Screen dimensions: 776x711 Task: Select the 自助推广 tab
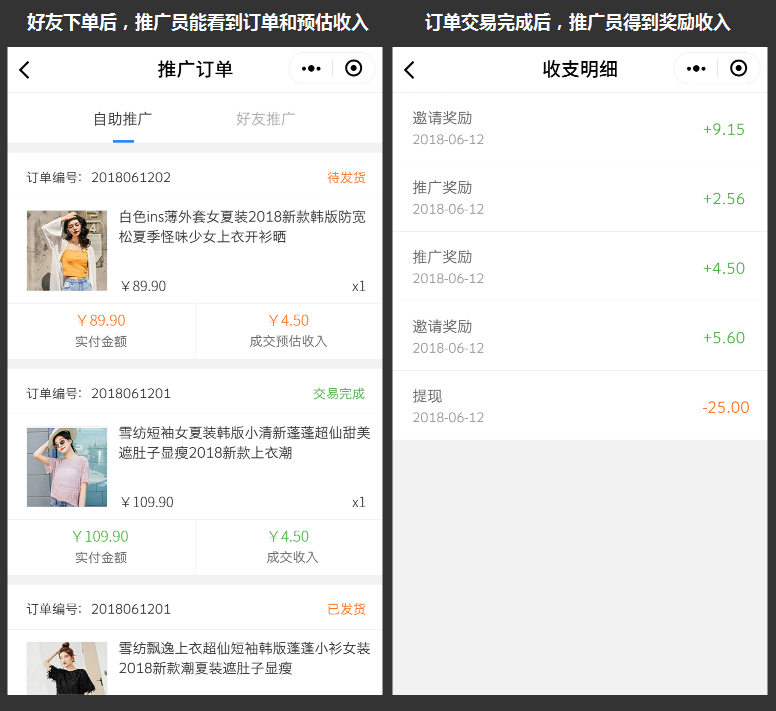click(x=123, y=119)
